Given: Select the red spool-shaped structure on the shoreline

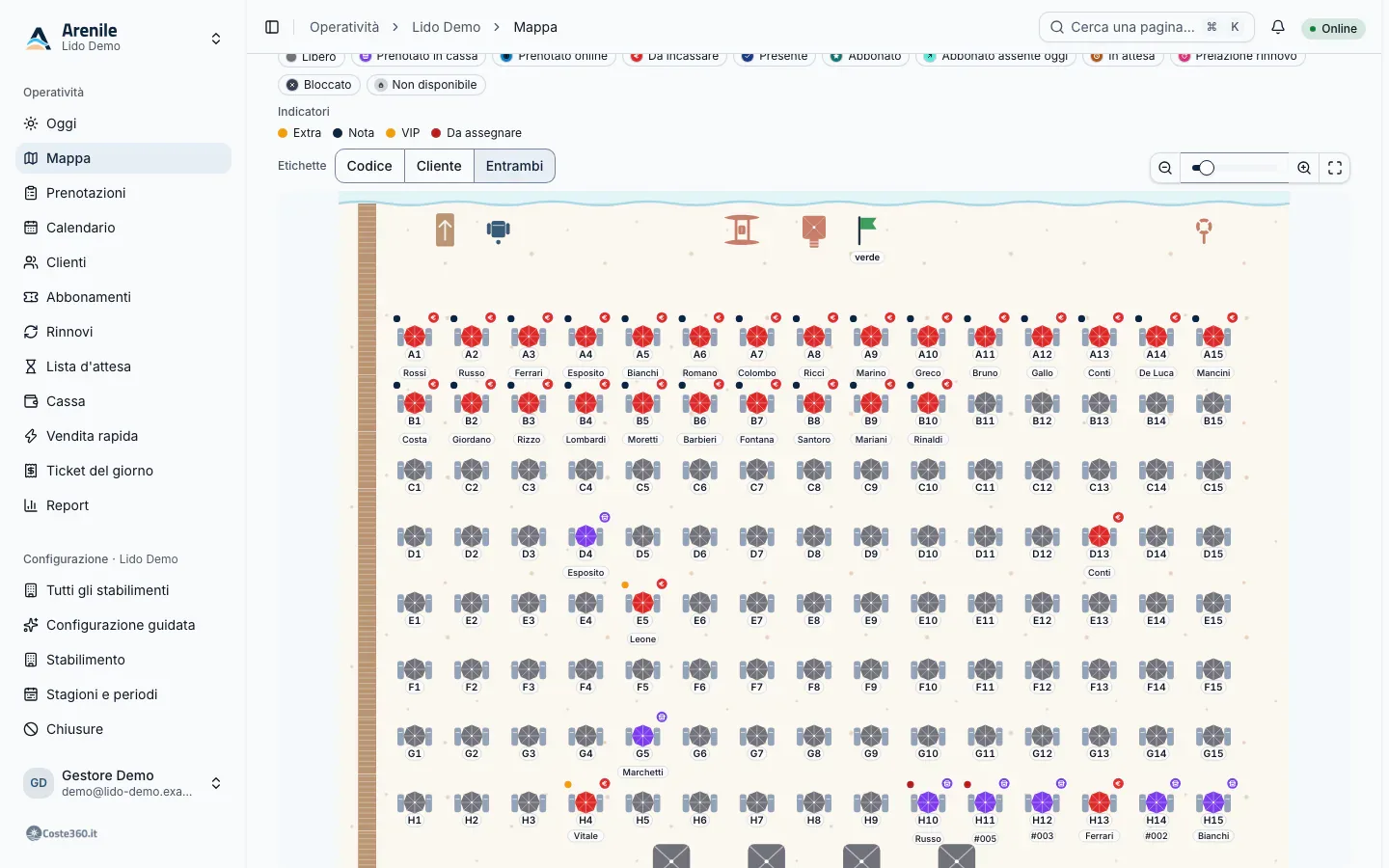Looking at the screenshot, I should point(742,230).
